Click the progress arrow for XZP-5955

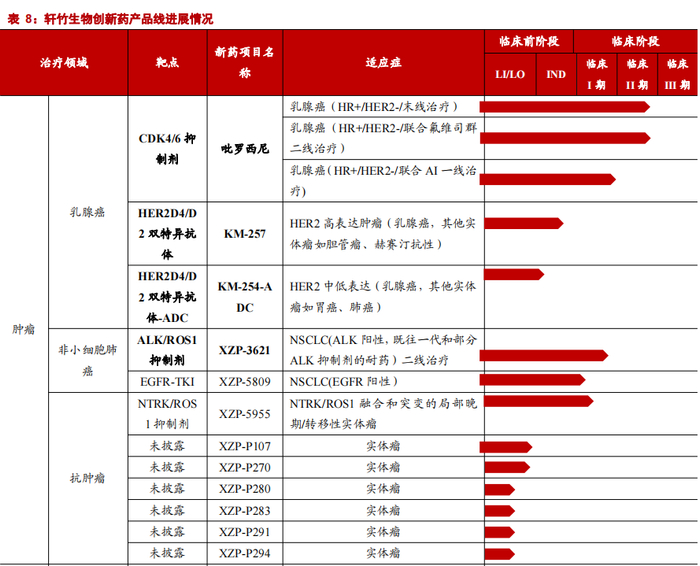(539, 401)
